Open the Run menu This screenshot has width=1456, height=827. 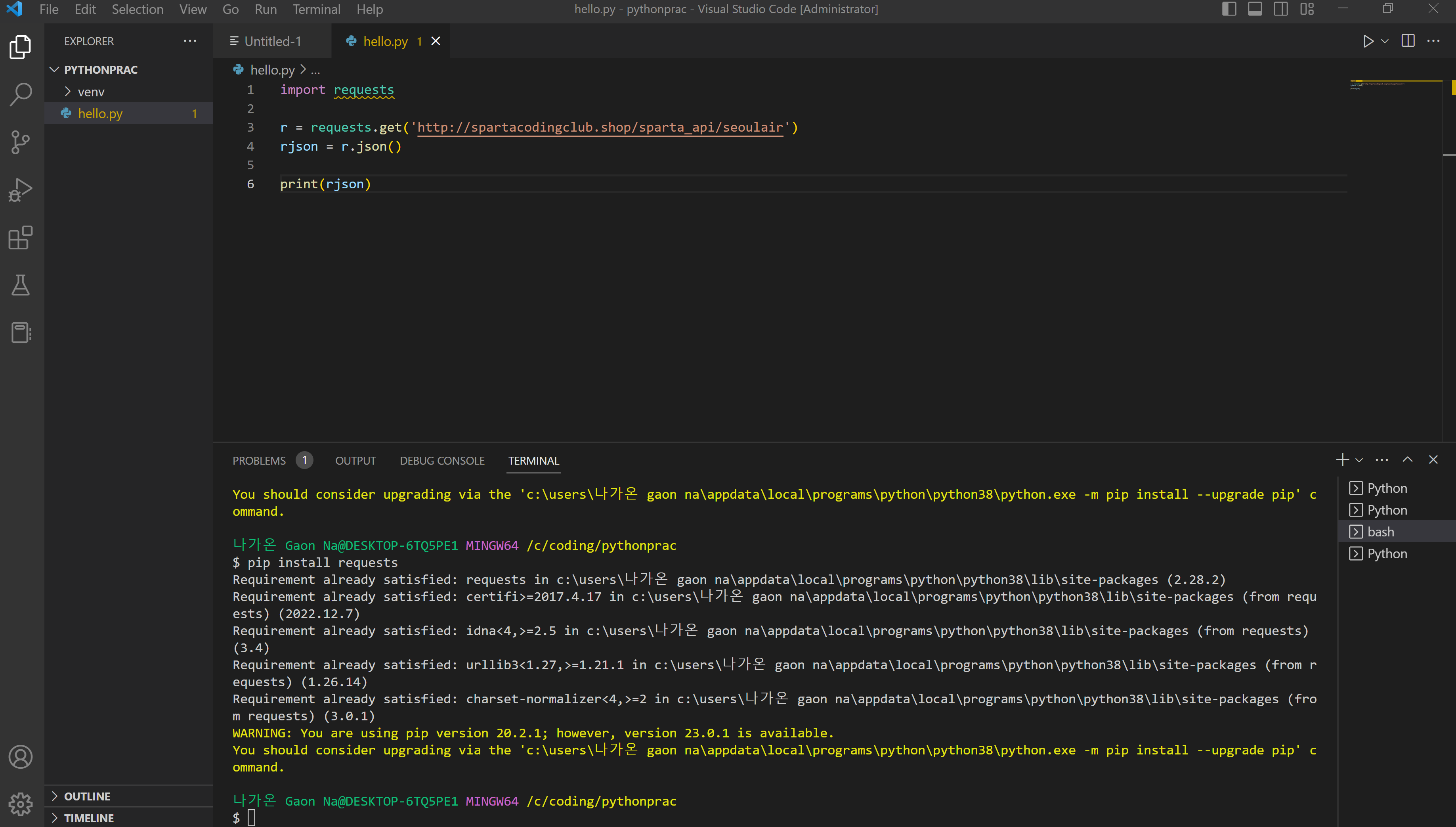[x=266, y=9]
